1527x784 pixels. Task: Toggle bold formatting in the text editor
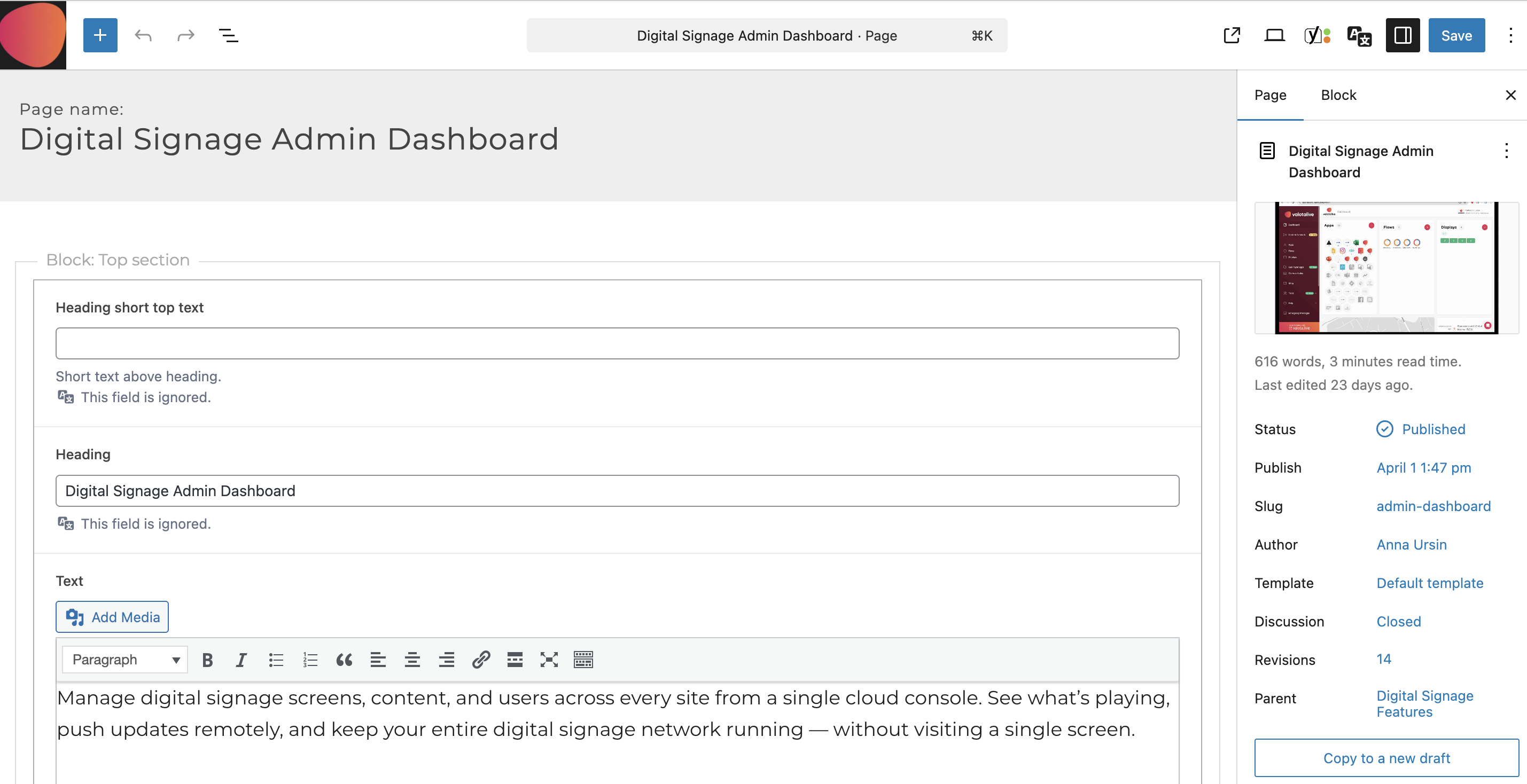(207, 659)
